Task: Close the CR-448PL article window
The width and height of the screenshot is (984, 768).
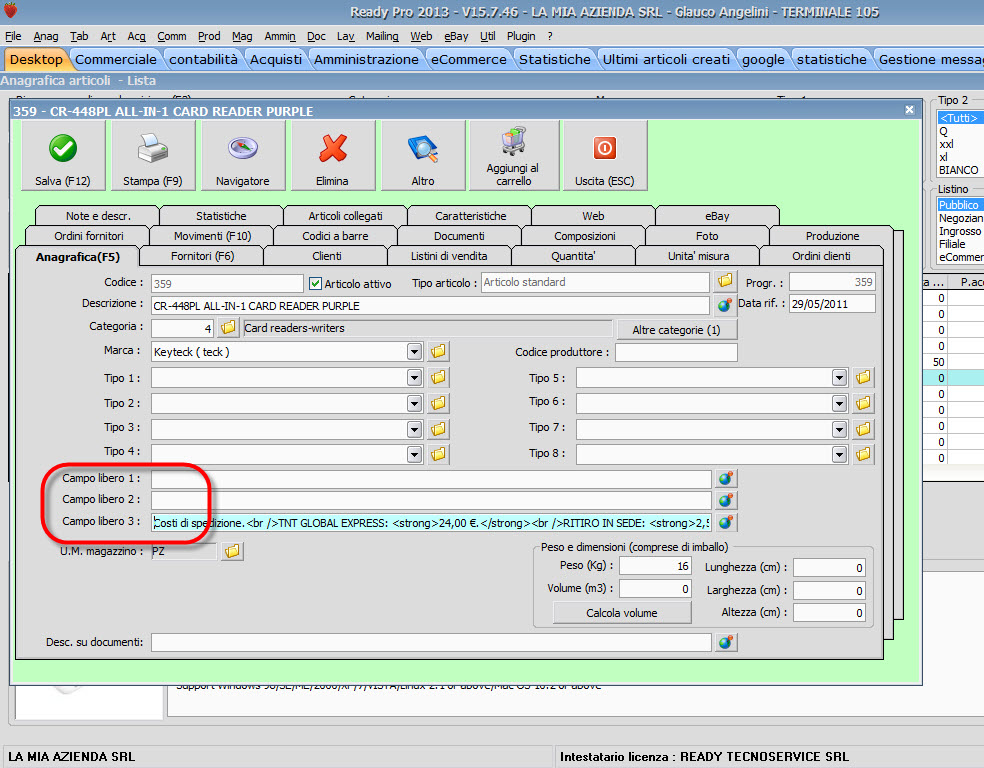Action: (909, 110)
